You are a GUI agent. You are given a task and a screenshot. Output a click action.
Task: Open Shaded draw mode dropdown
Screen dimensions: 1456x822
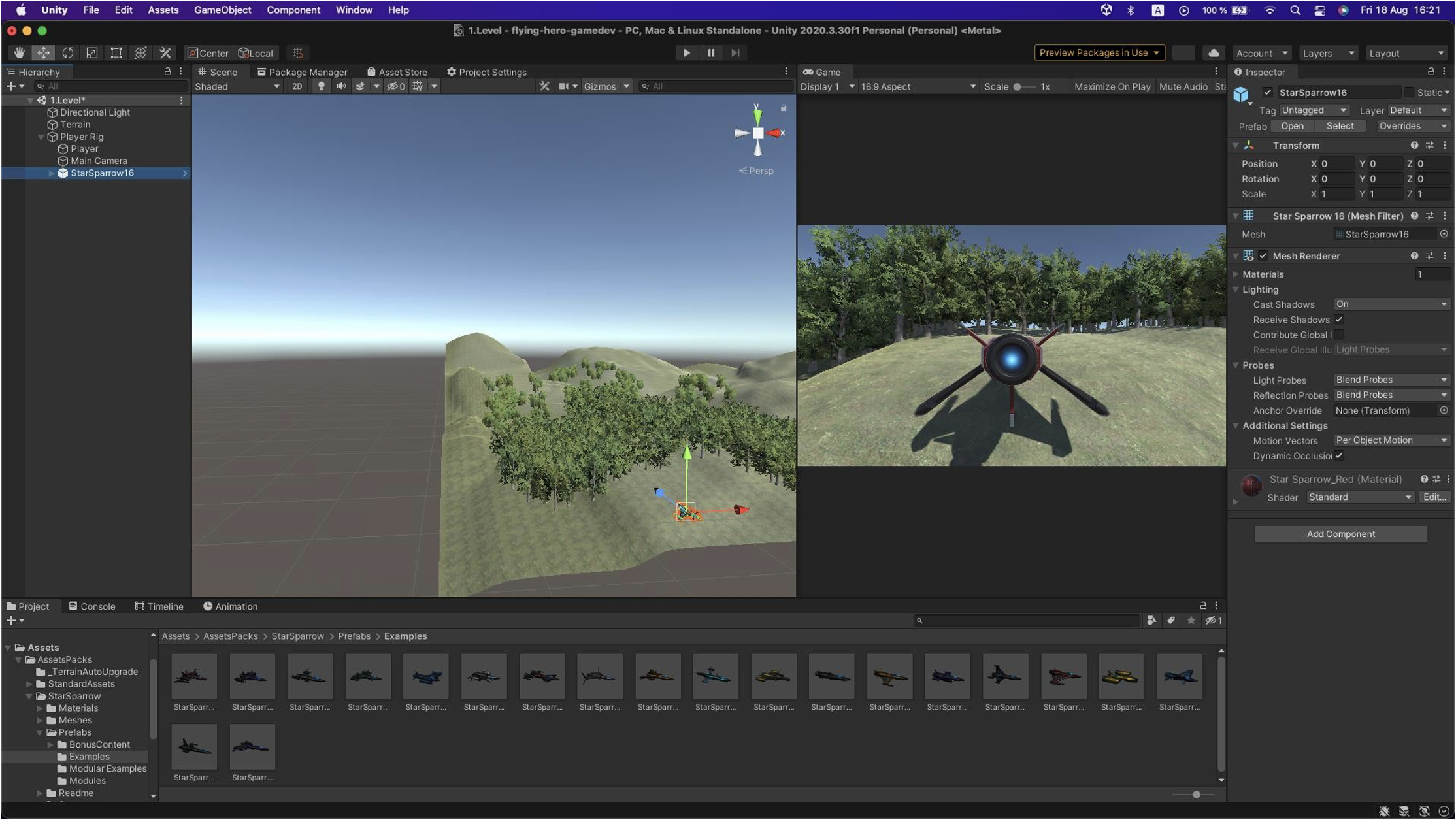pyautogui.click(x=237, y=86)
